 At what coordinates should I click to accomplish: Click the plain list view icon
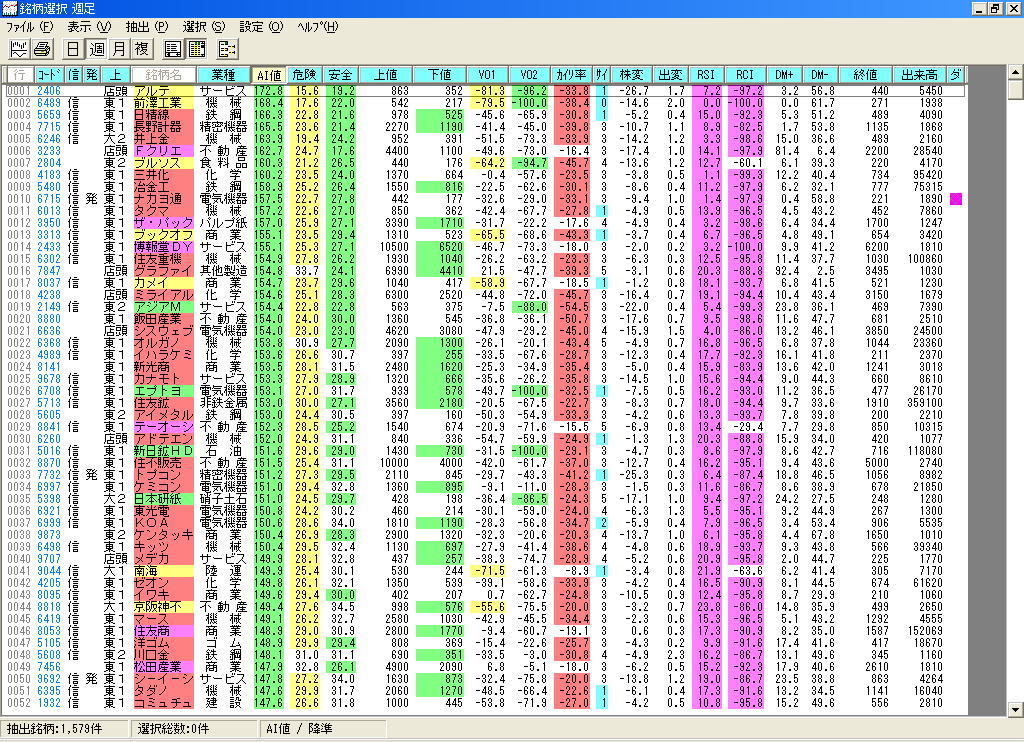173,49
